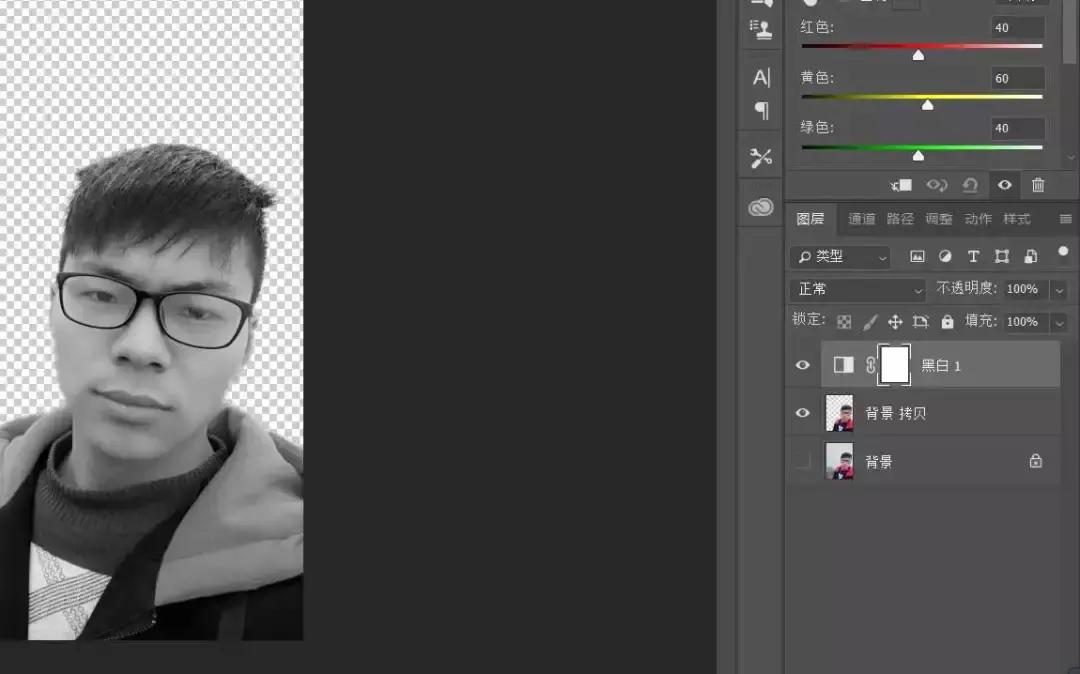Filter layers by shape layers icon
This screenshot has height=674, width=1080.
1001,257
